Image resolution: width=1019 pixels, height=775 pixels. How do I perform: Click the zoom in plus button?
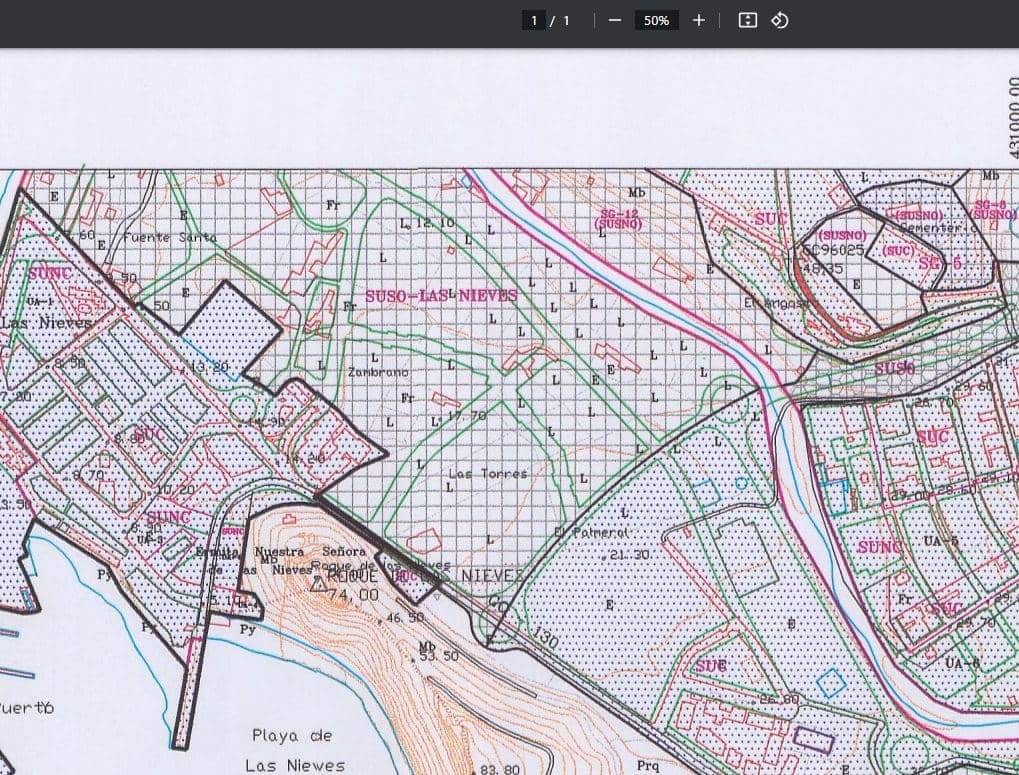699,20
